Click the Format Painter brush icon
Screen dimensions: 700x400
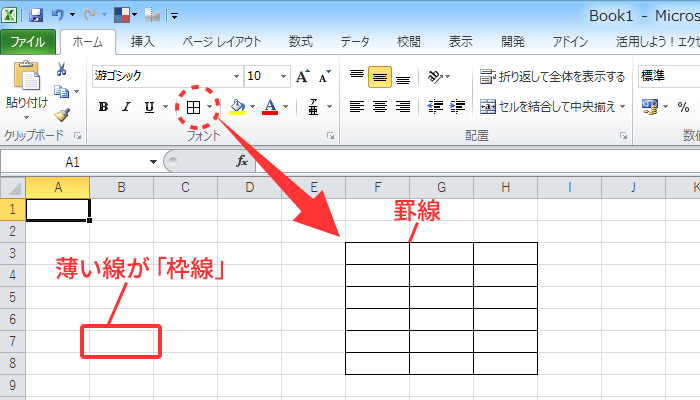pyautogui.click(x=62, y=115)
